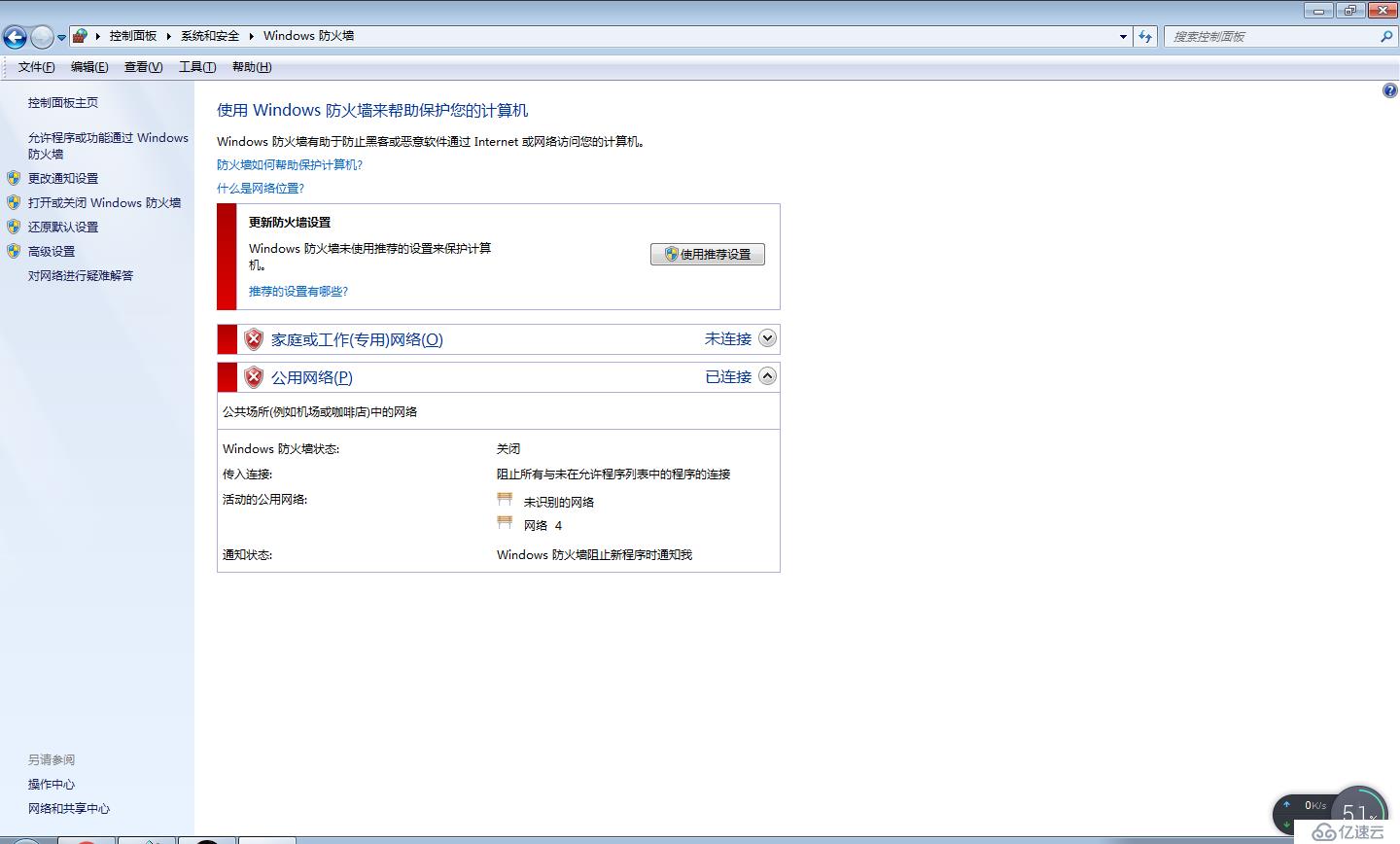Click 公用网络(P) heading
The height and width of the screenshot is (844, 1400).
click(x=312, y=377)
